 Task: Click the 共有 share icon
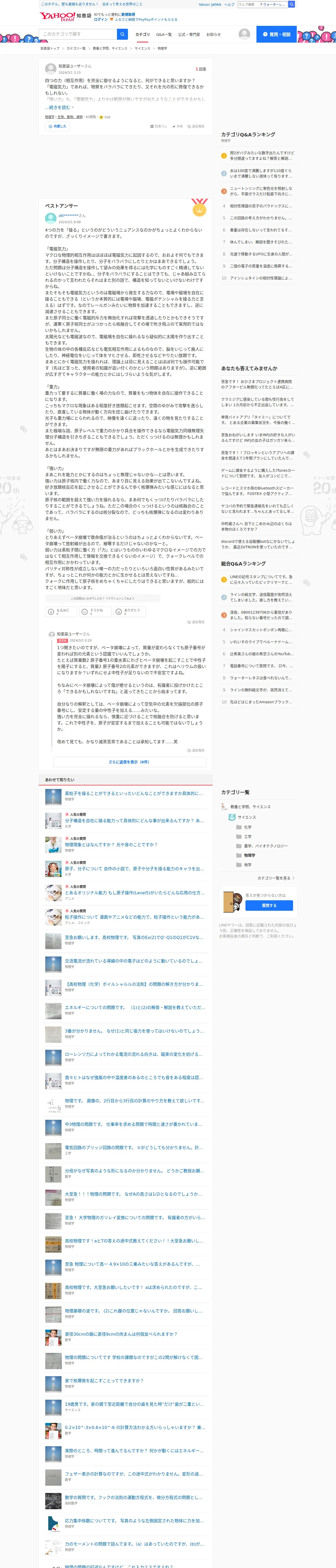click(x=177, y=126)
